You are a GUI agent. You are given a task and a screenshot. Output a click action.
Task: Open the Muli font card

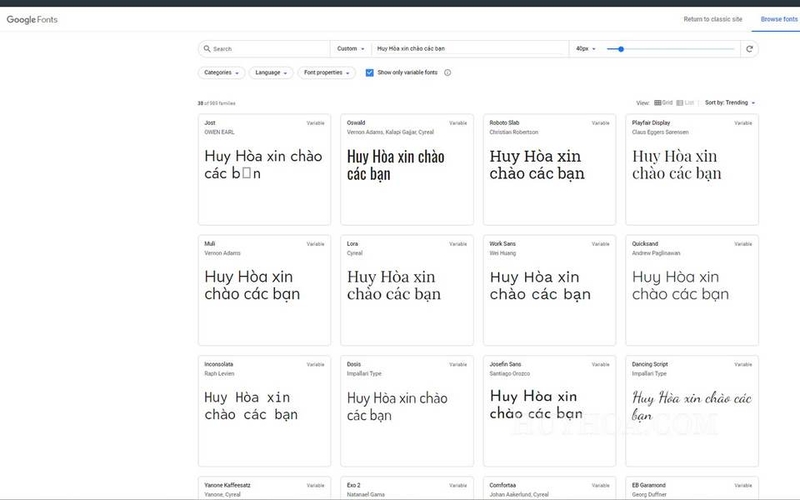(264, 290)
